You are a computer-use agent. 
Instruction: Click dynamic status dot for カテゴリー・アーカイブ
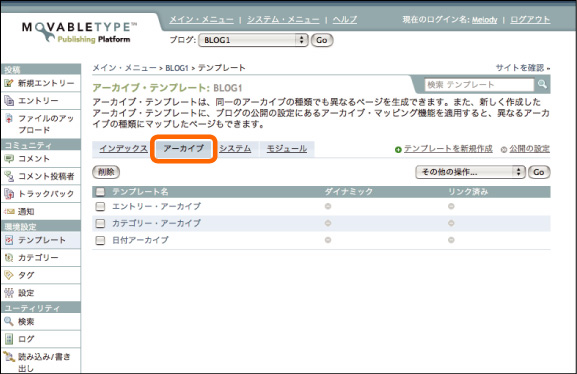tap(328, 223)
